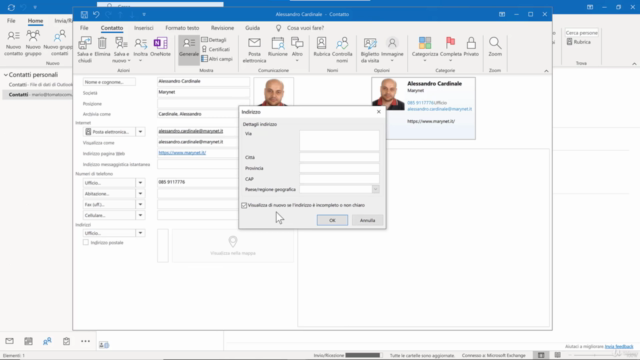Open Calendar view in navigation bar

[28, 341]
